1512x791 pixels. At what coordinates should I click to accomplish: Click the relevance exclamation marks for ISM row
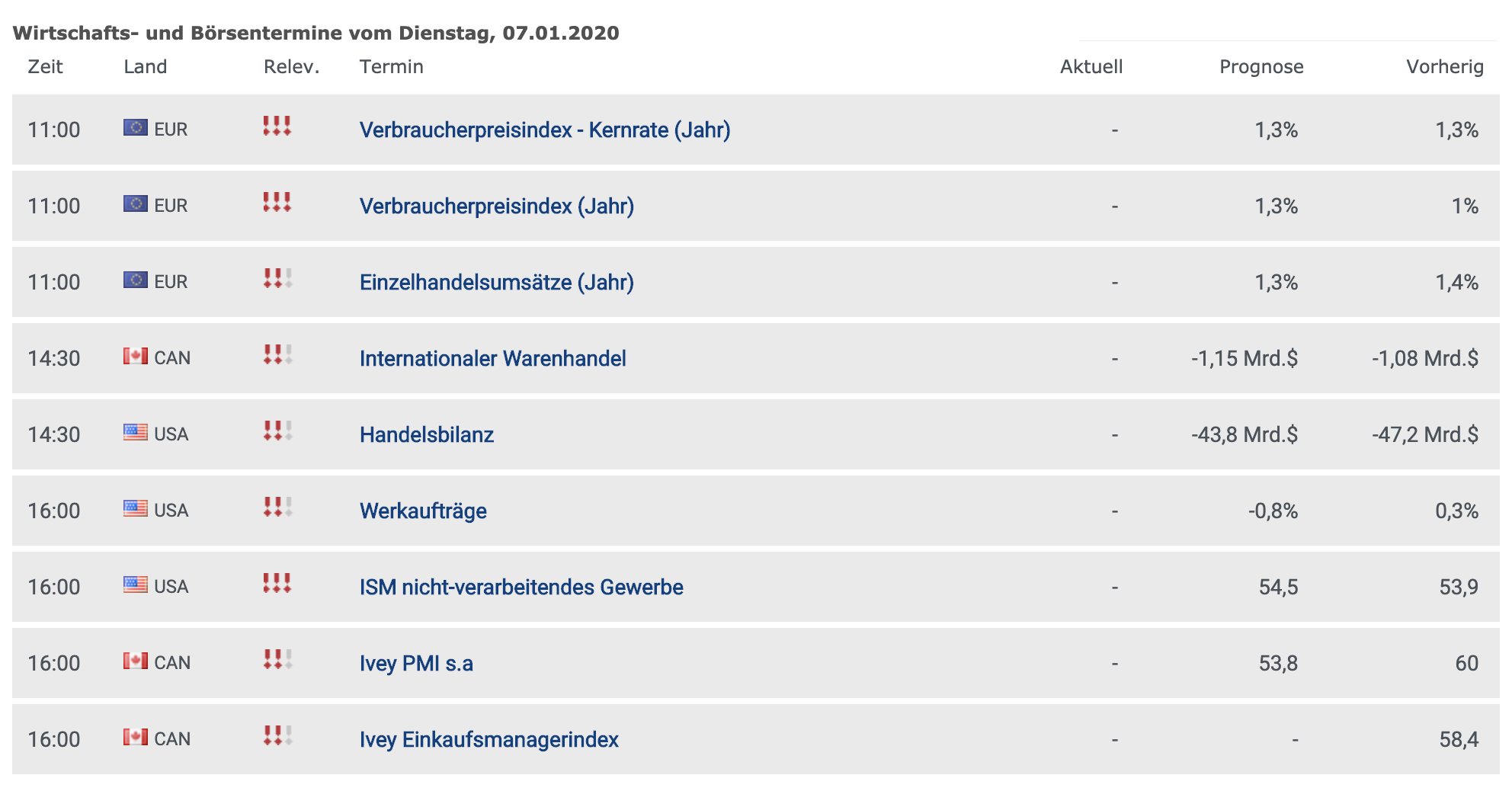click(x=277, y=583)
